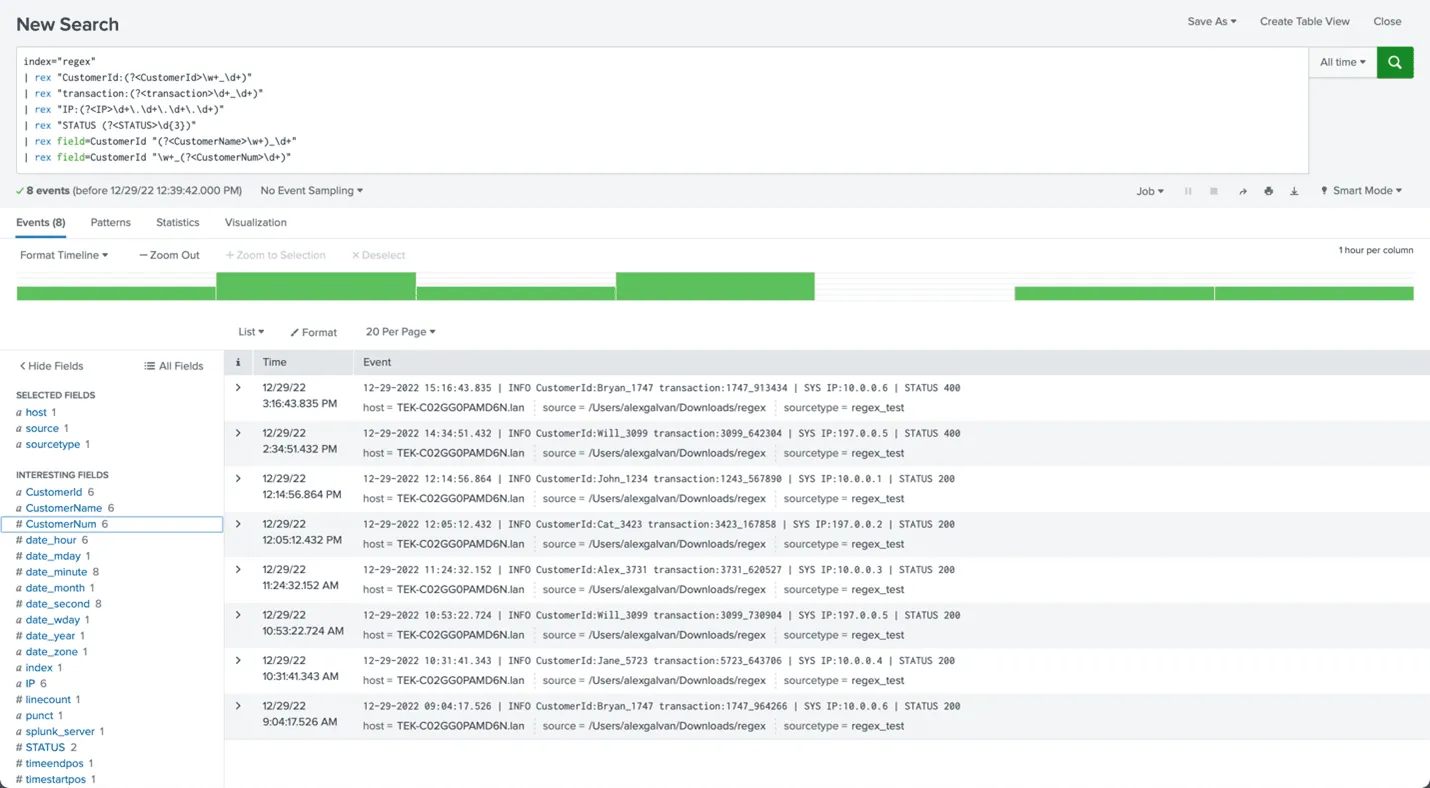Open the 20 Per Page dropdown
This screenshot has width=1430, height=788.
[x=400, y=332]
